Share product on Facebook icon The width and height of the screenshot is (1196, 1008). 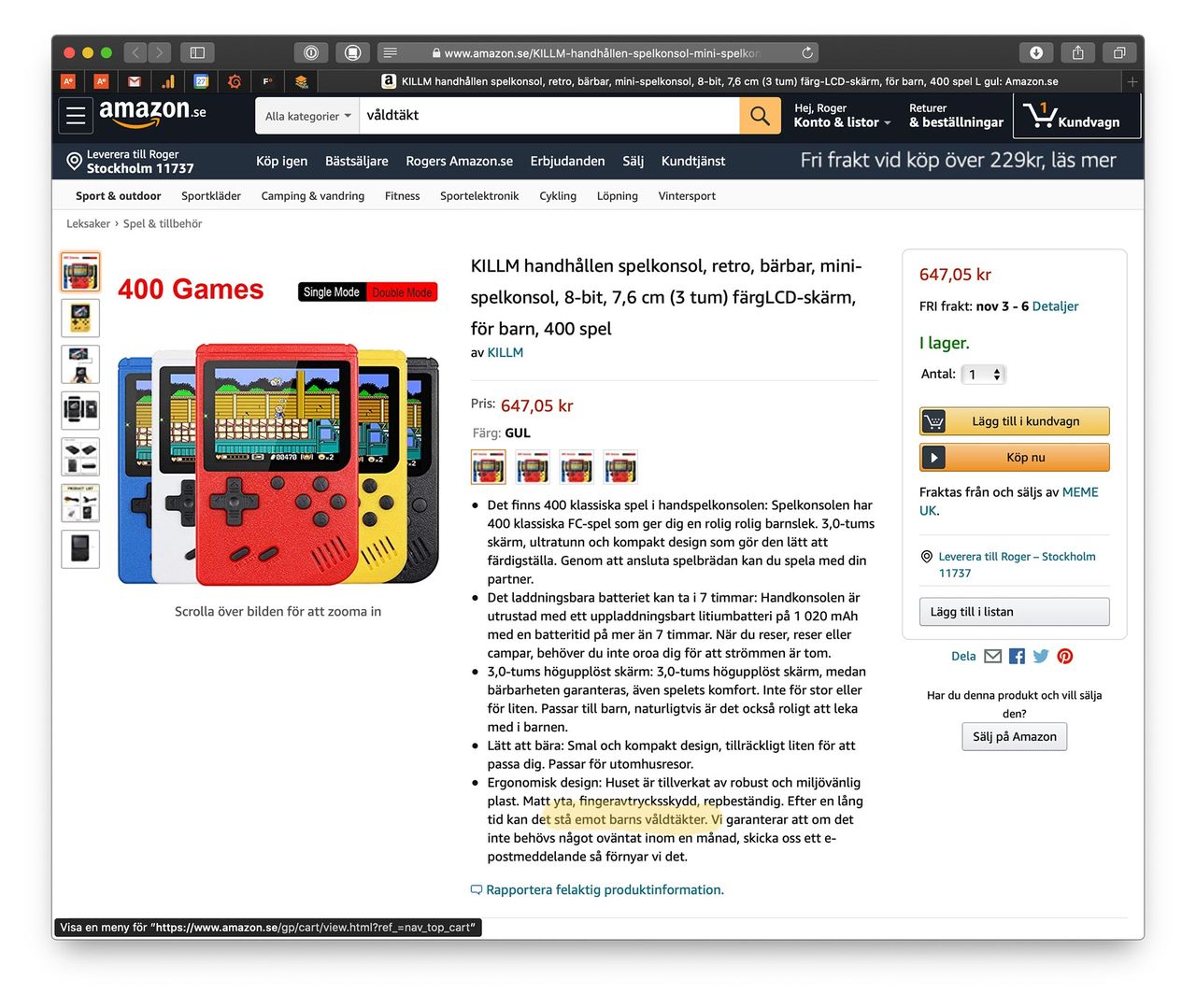[1017, 656]
